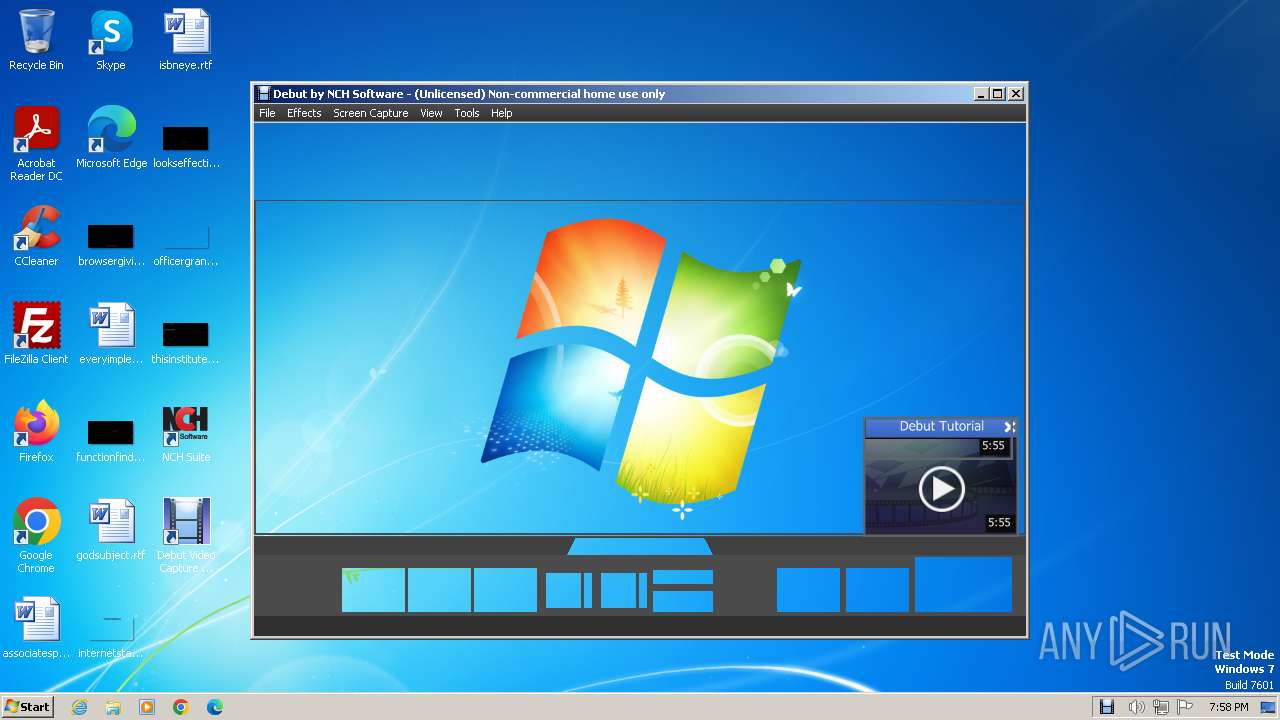Close the Debut Tutorial panel
1280x720 pixels.
[x=1009, y=426]
